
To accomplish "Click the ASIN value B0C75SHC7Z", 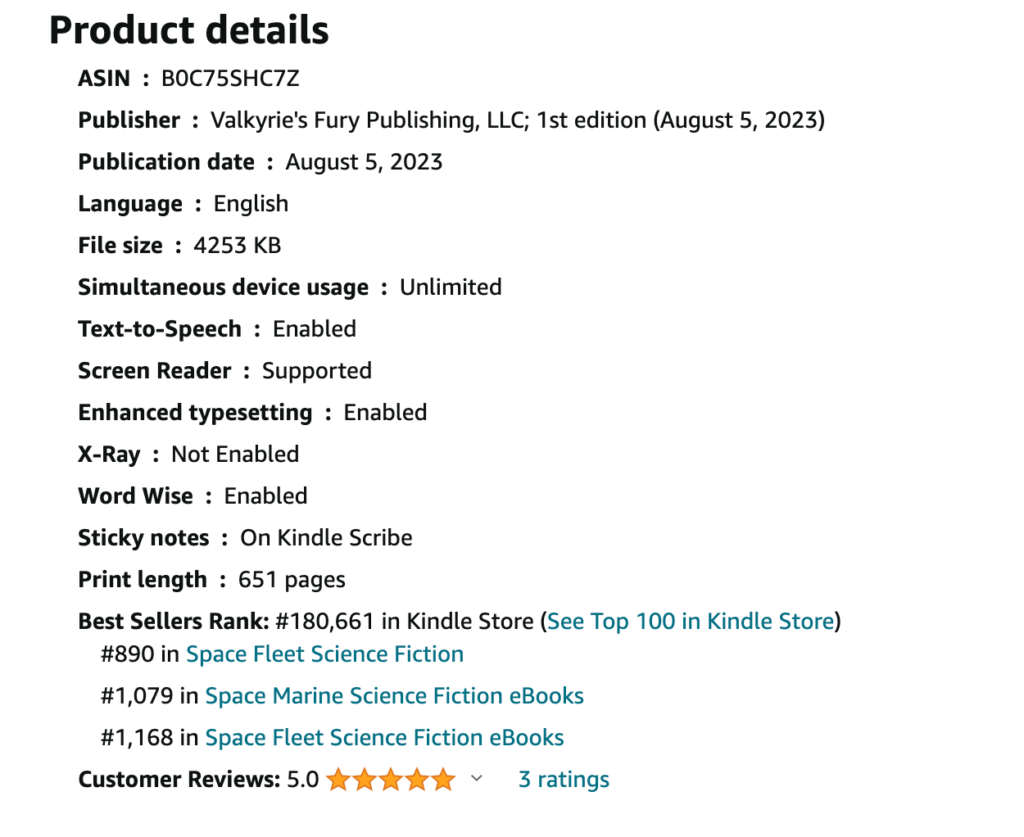I will [230, 78].
